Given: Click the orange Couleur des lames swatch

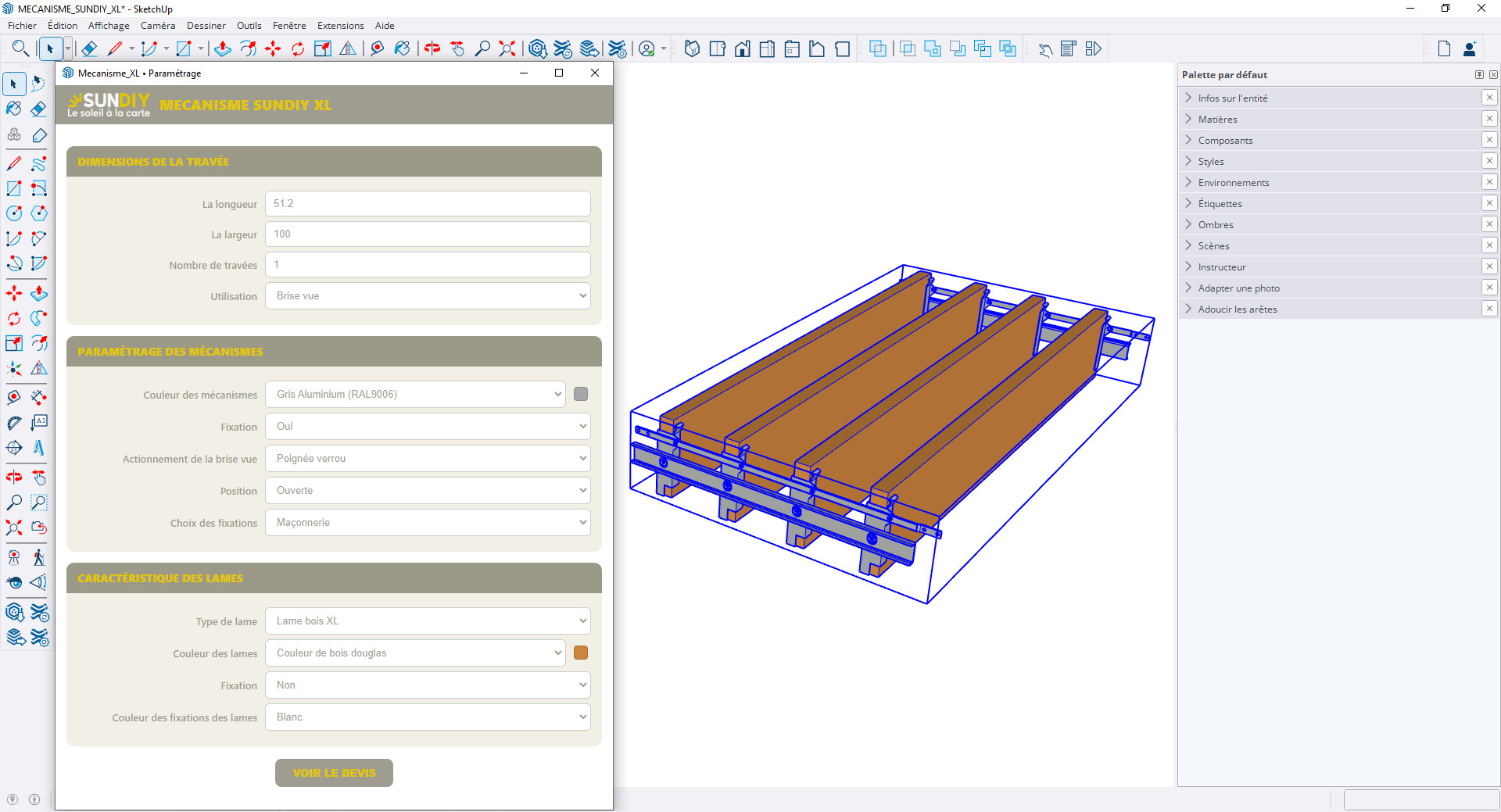Looking at the screenshot, I should [581, 653].
